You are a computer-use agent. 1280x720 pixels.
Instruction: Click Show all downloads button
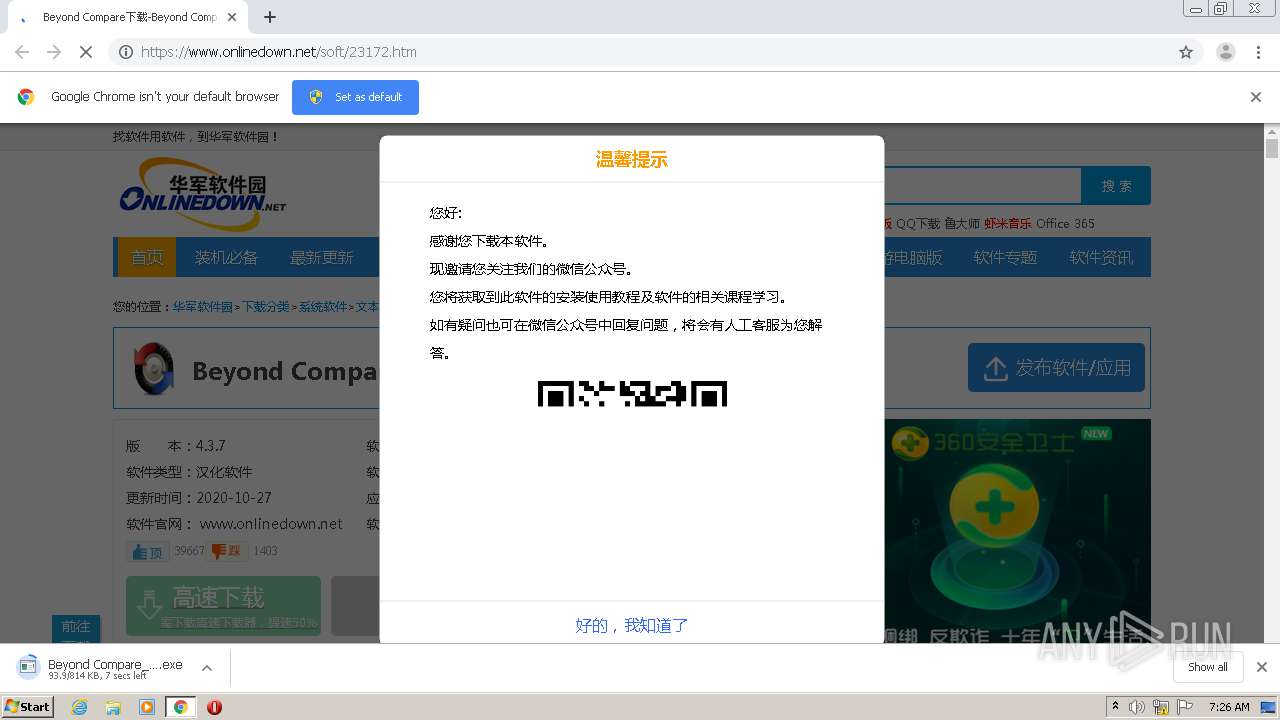[1208, 667]
